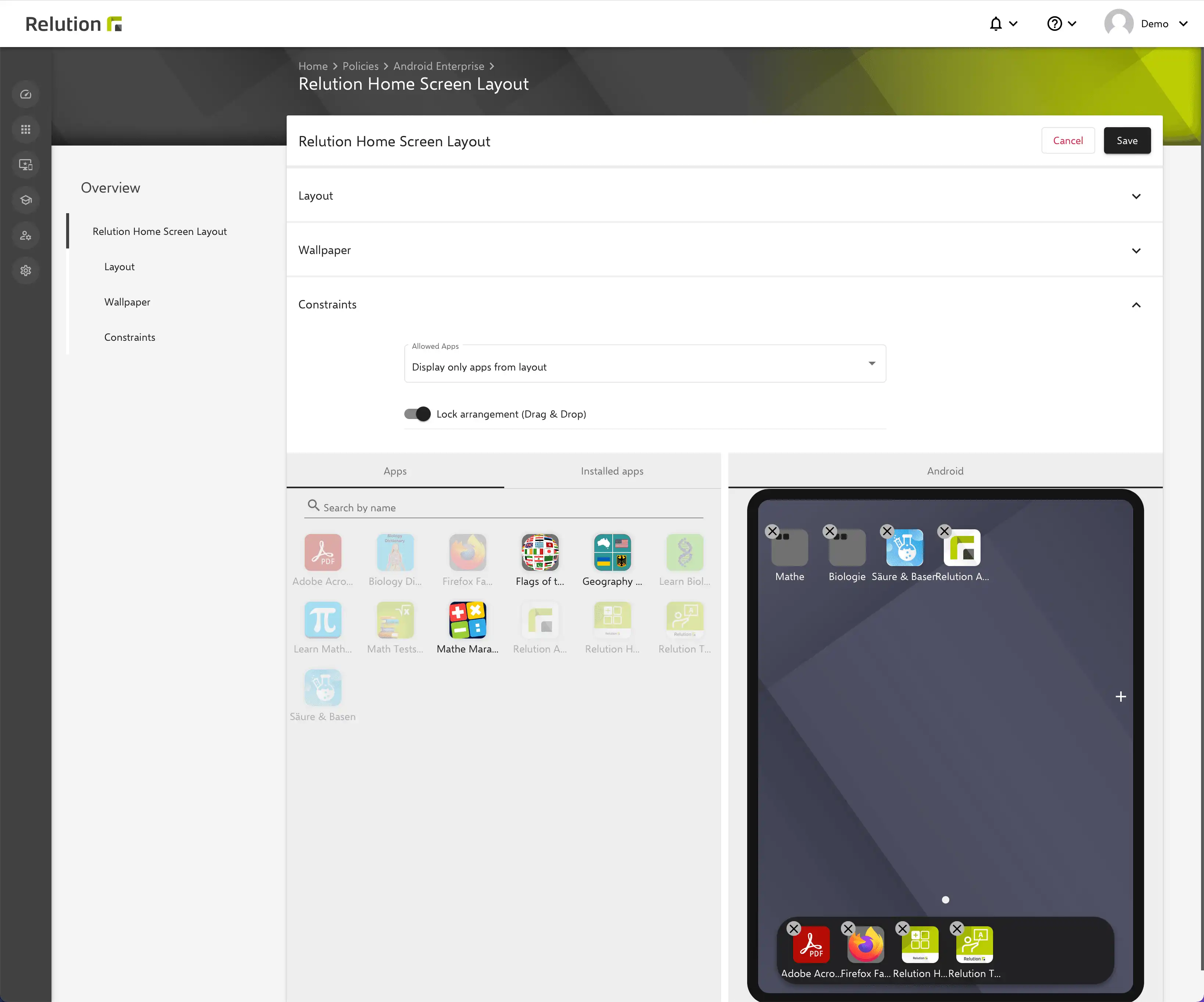Go to Wallpaper in Overview navigation

(x=127, y=302)
